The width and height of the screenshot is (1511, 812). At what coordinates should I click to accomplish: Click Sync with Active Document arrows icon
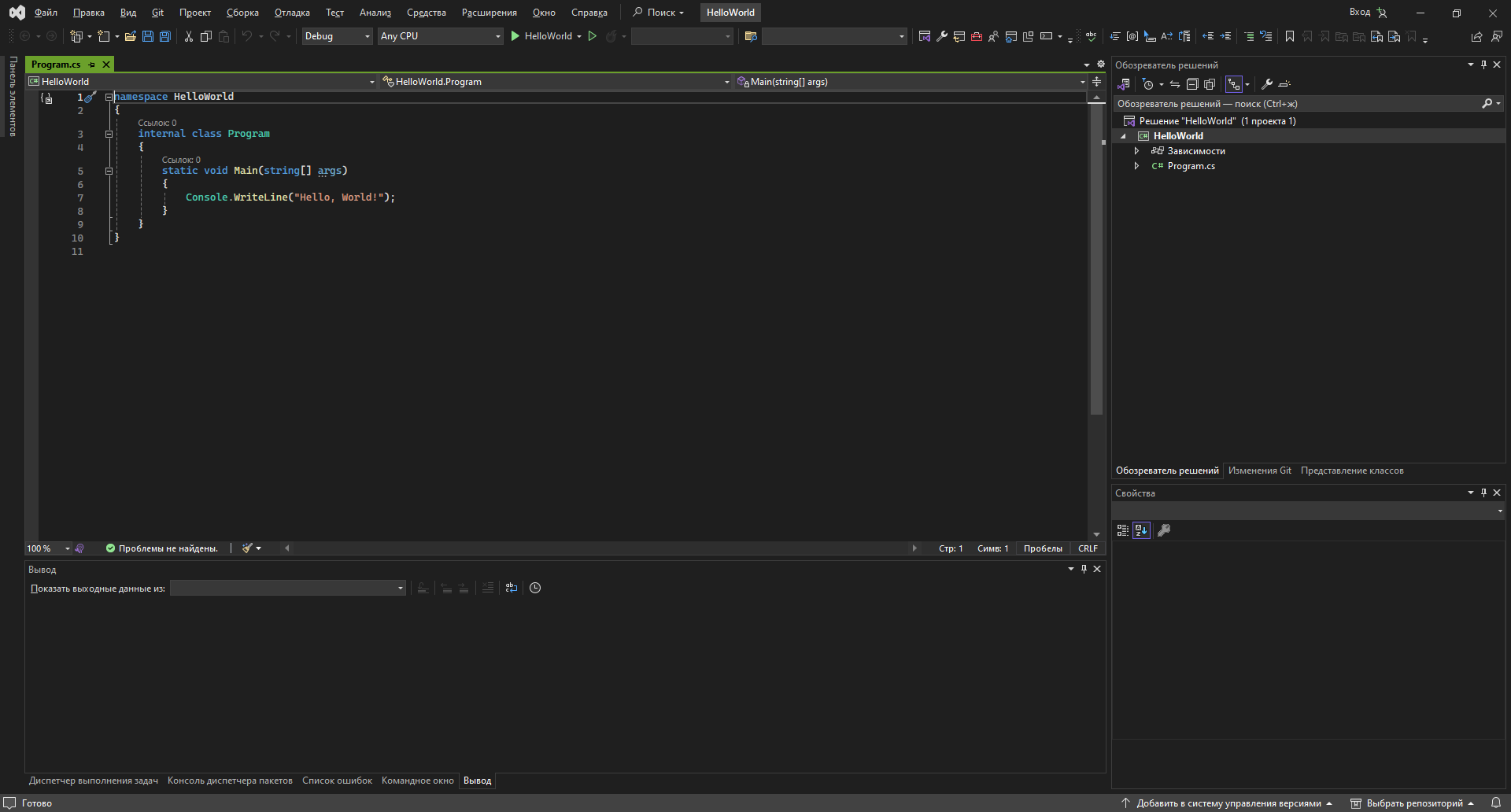[x=1175, y=84]
